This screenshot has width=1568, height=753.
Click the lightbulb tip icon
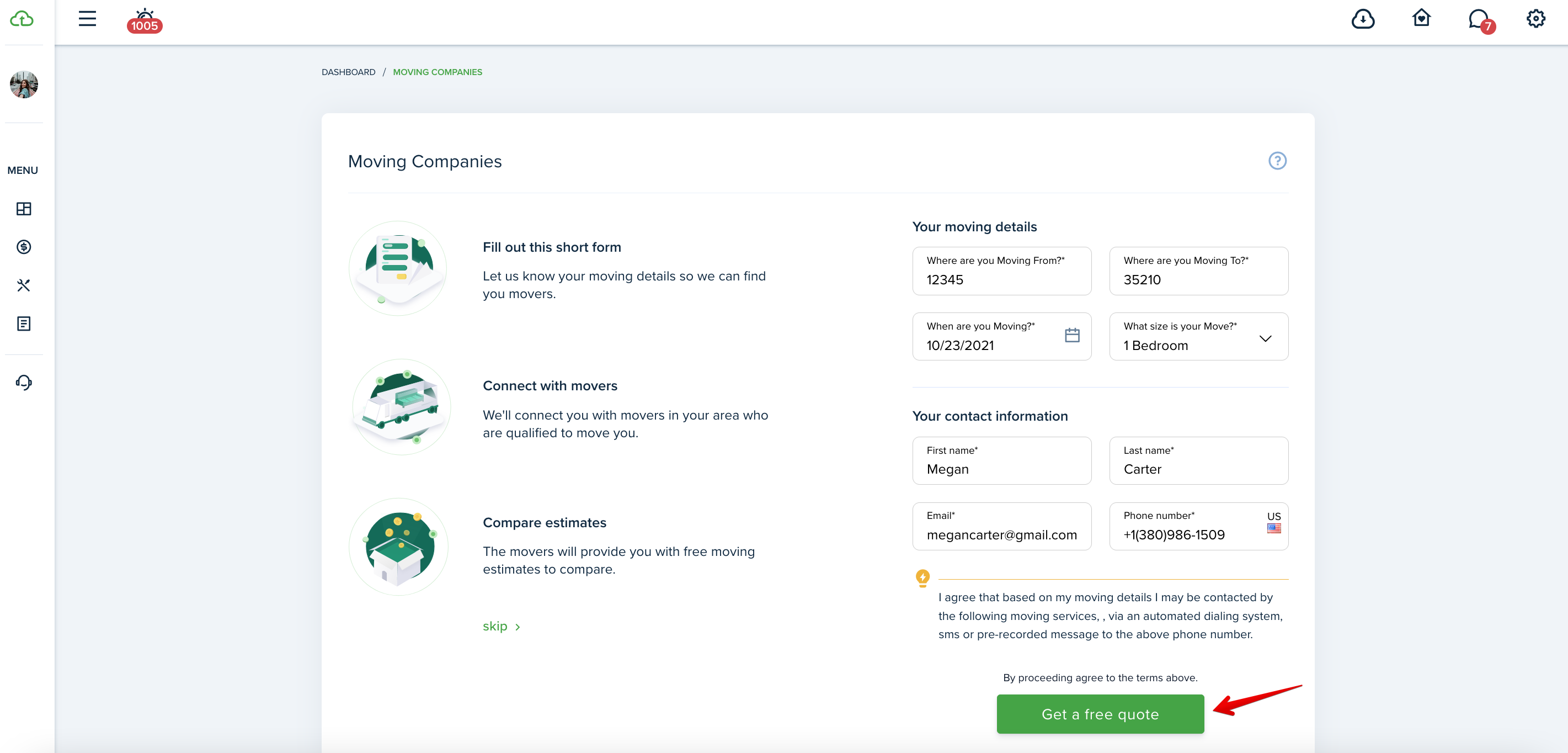coord(923,577)
